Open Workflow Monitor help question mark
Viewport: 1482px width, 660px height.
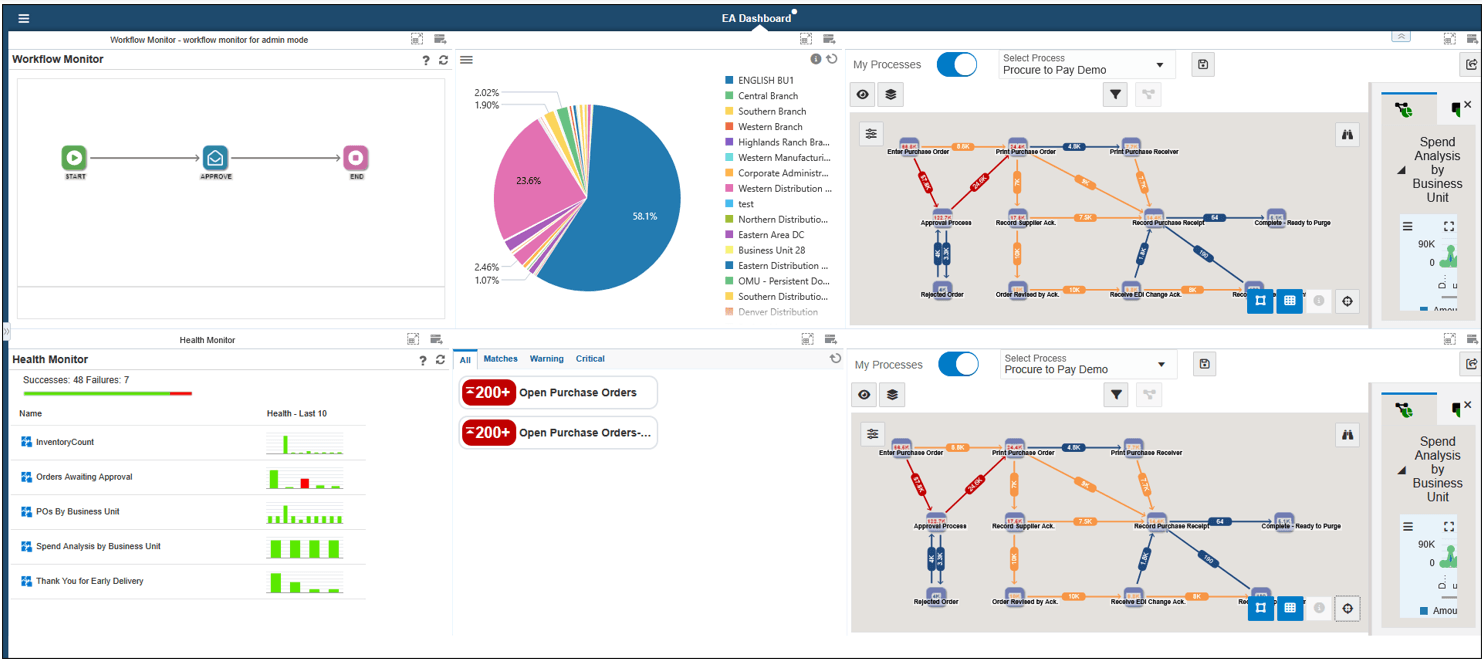[x=426, y=60]
